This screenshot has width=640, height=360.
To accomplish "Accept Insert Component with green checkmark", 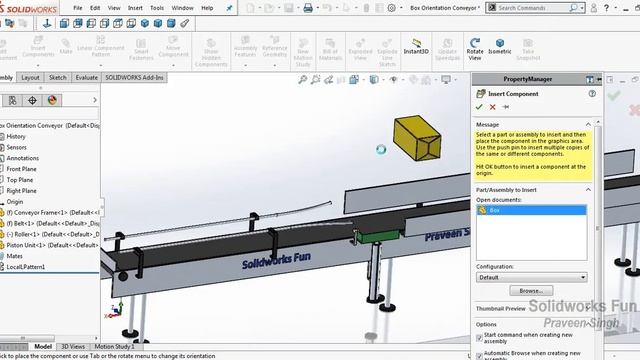I will 479,107.
